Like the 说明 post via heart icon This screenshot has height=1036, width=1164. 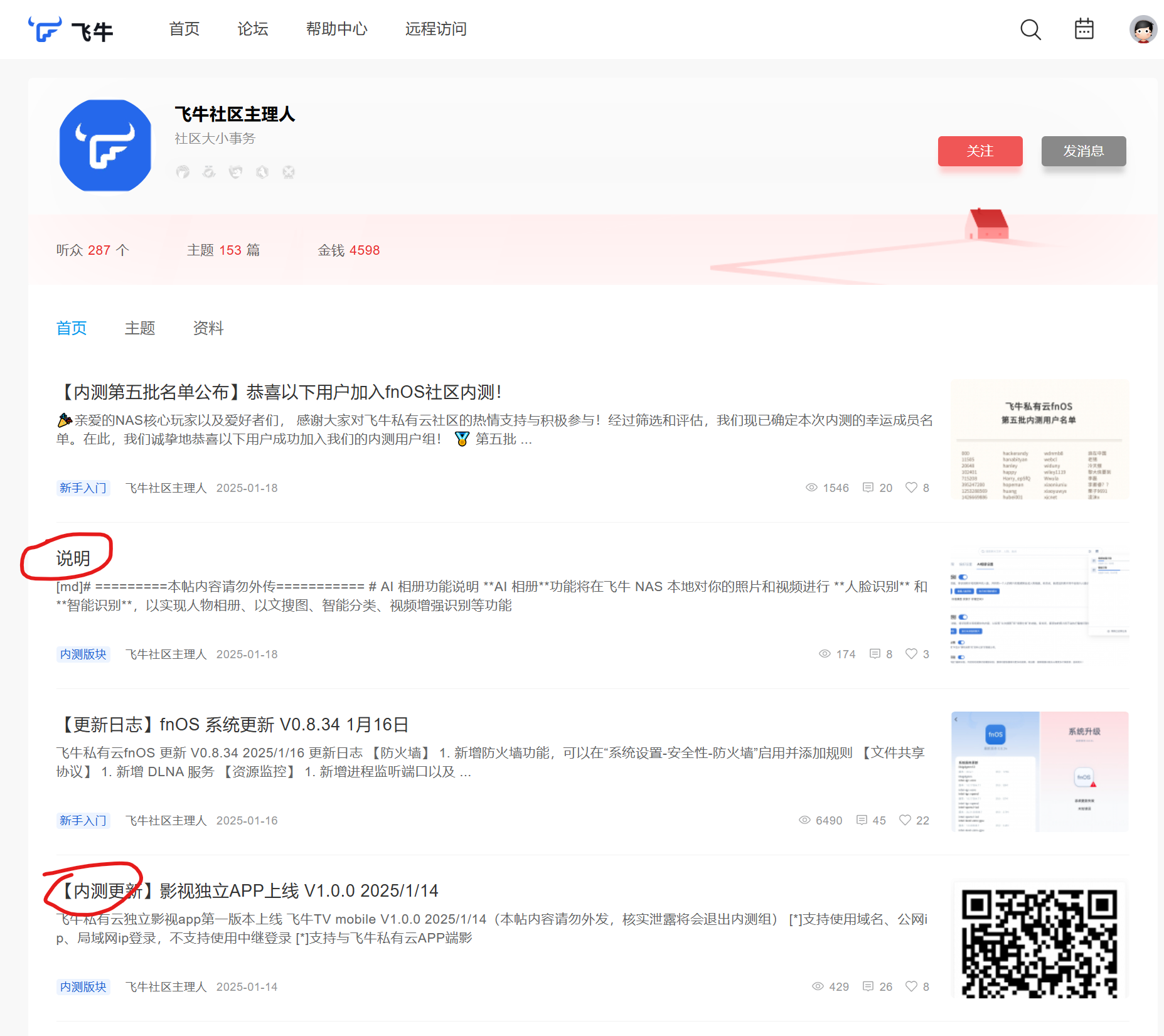pos(911,654)
